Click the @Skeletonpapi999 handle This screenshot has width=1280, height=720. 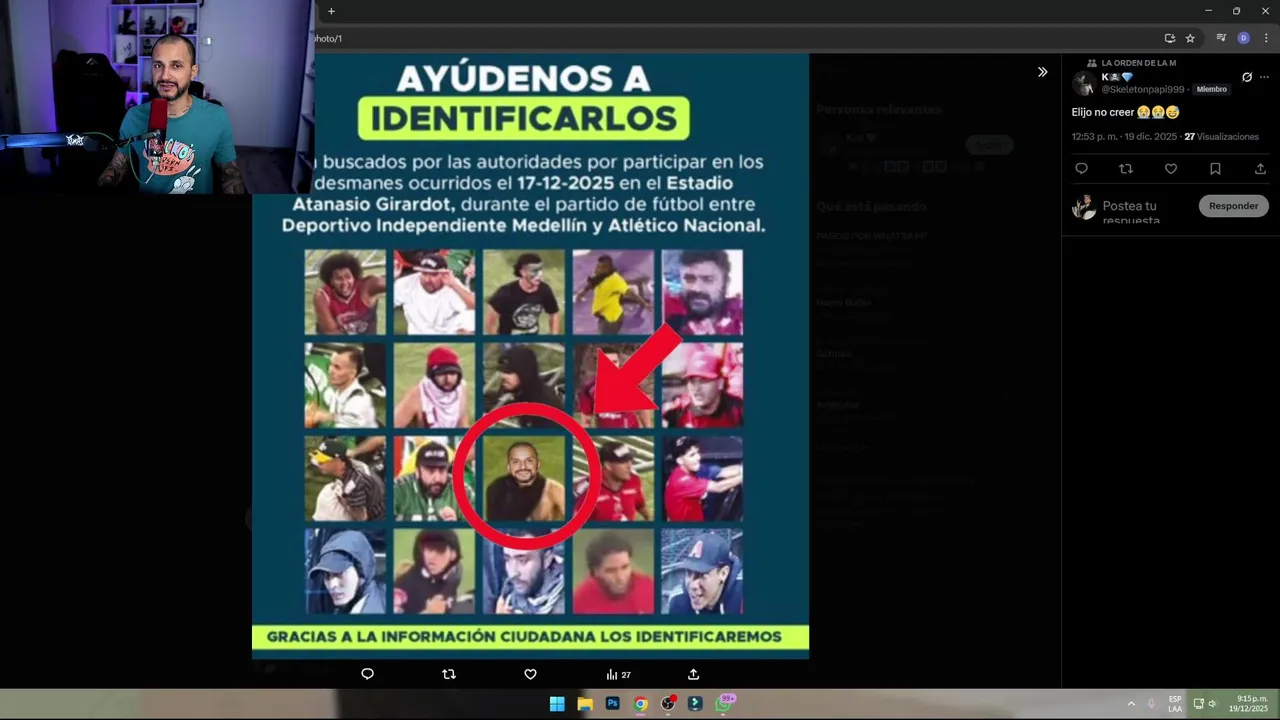(1143, 89)
